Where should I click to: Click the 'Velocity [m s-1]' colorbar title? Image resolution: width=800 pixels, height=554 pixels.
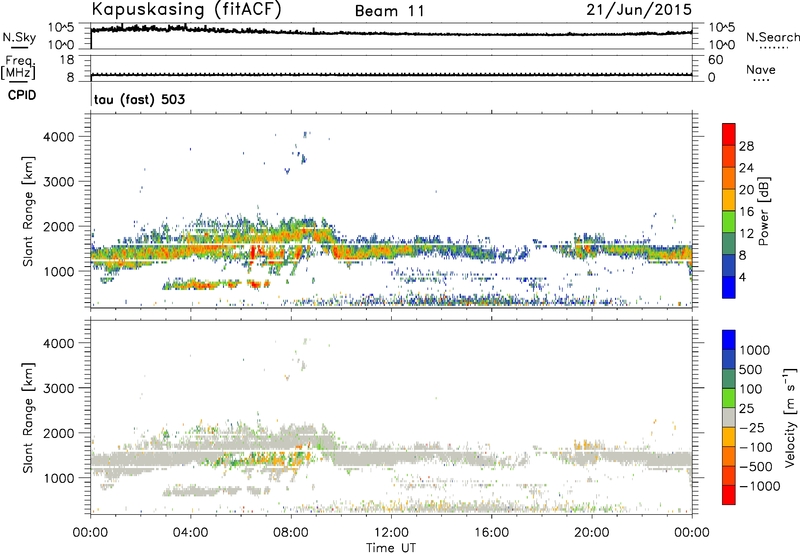point(789,417)
